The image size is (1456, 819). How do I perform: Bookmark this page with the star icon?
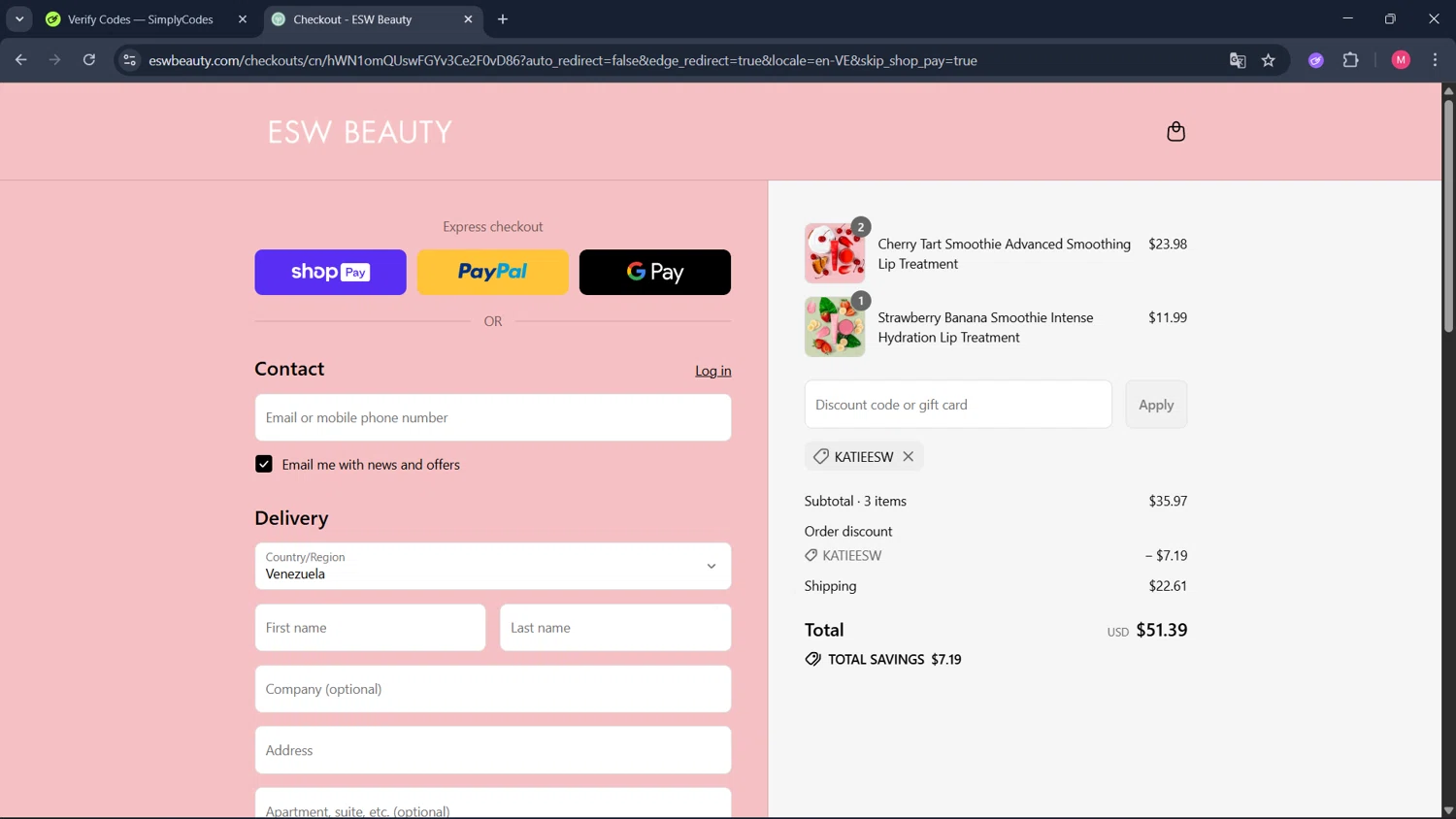[1268, 60]
